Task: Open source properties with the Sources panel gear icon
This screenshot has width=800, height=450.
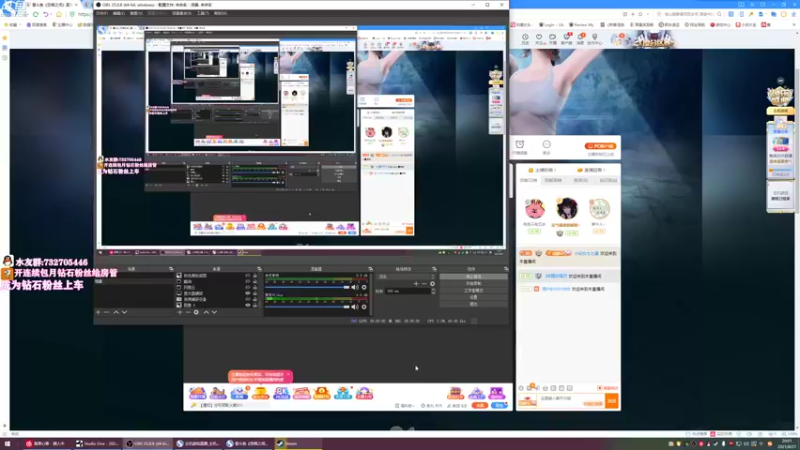Action: coord(196,312)
